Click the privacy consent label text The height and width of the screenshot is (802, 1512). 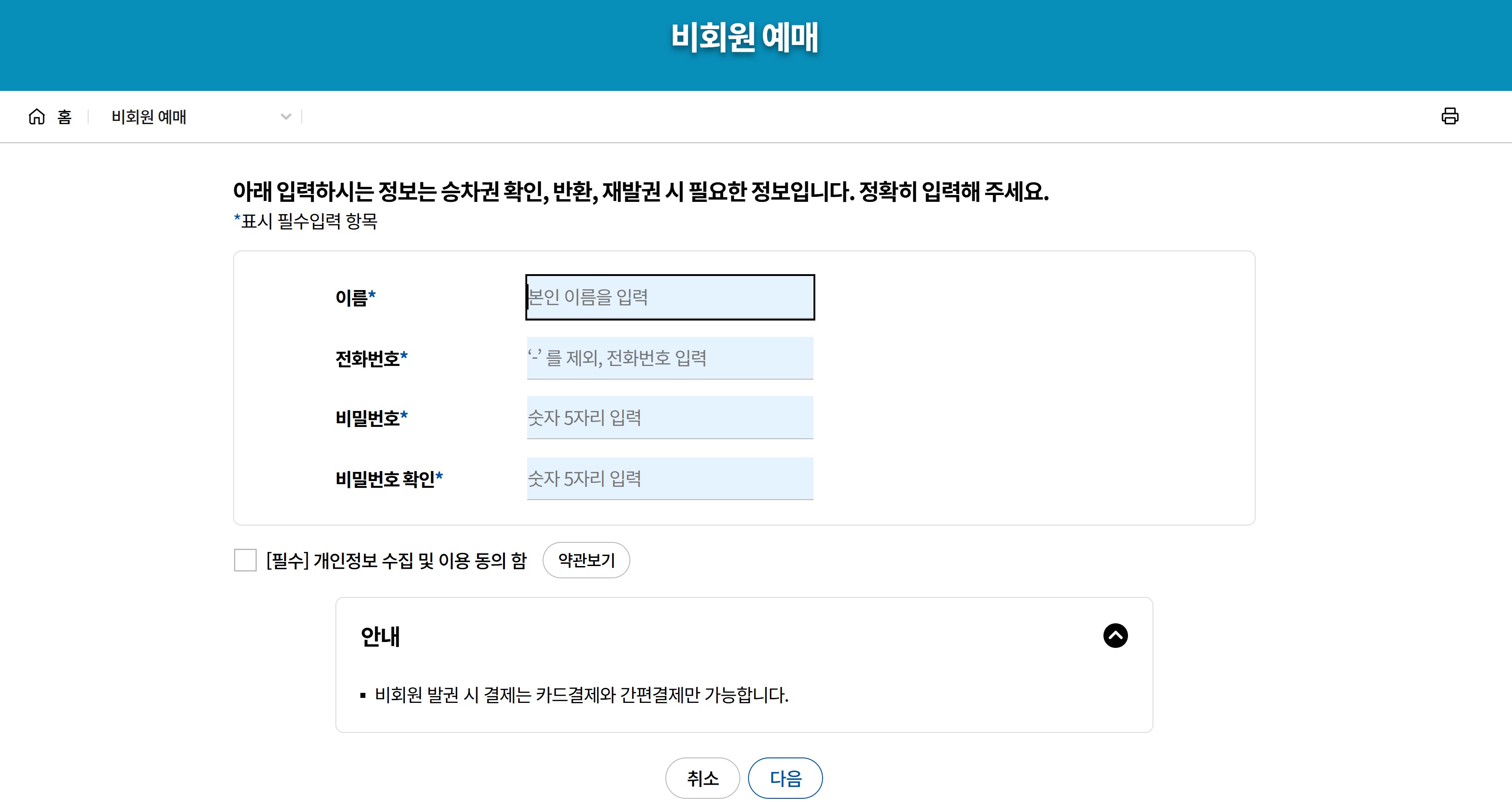point(397,560)
